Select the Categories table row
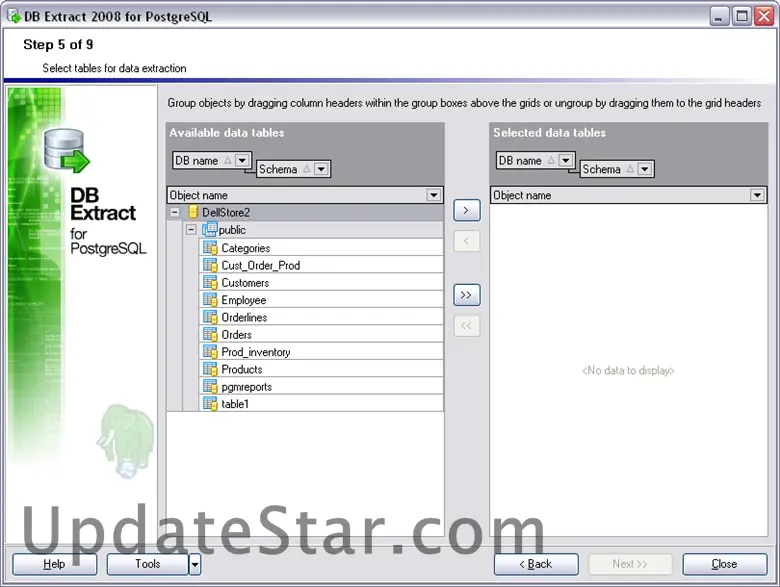This screenshot has width=780, height=587. point(321,248)
